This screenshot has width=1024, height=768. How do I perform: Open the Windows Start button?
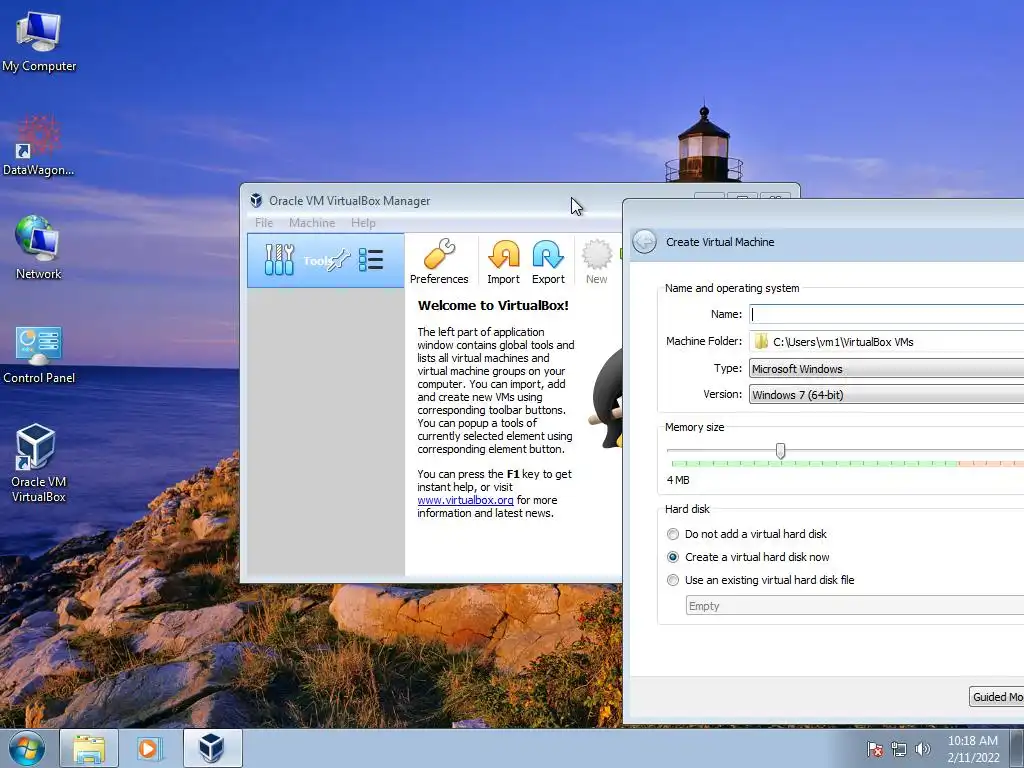pos(27,748)
